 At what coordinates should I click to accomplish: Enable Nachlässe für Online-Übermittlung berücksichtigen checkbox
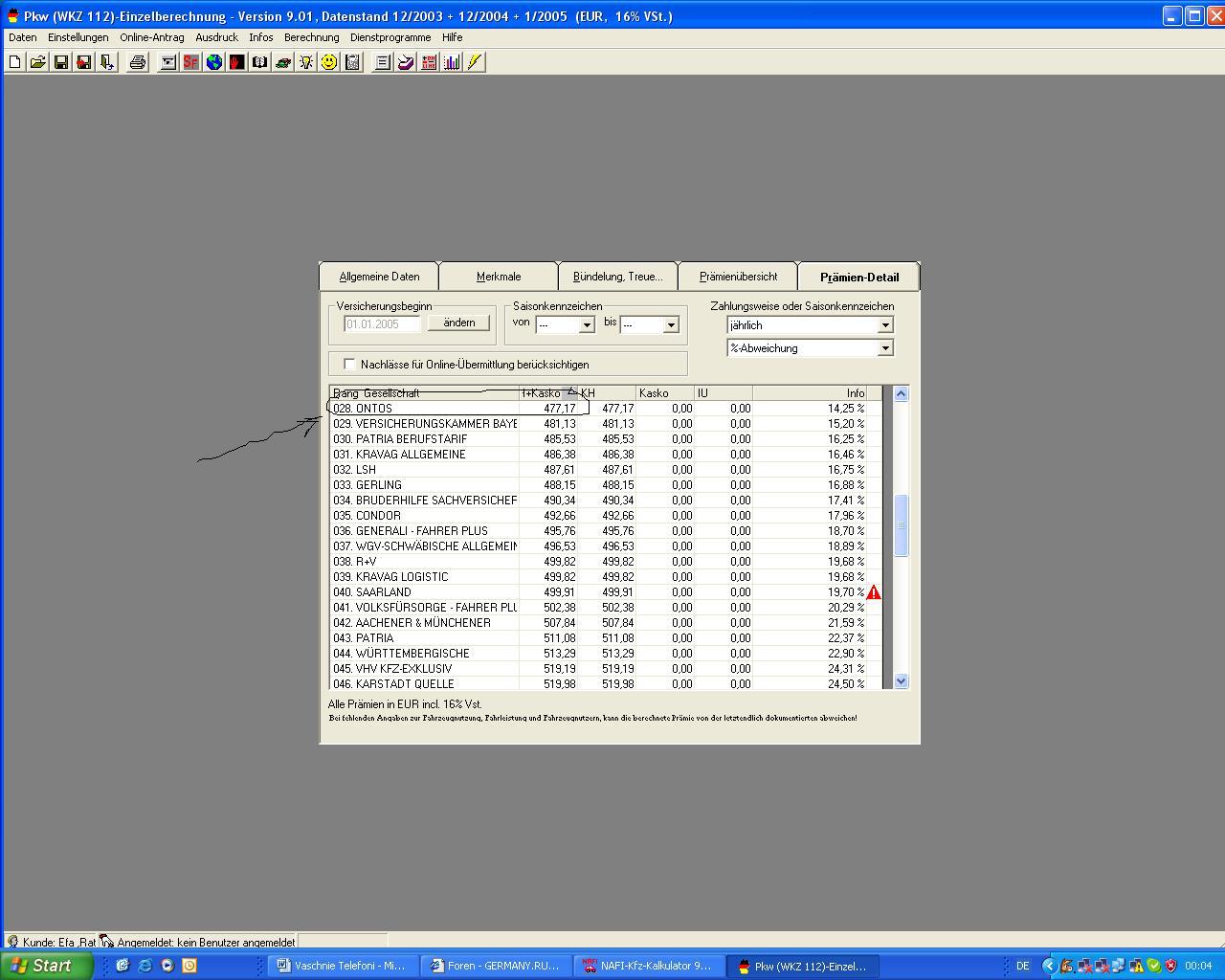coord(349,364)
